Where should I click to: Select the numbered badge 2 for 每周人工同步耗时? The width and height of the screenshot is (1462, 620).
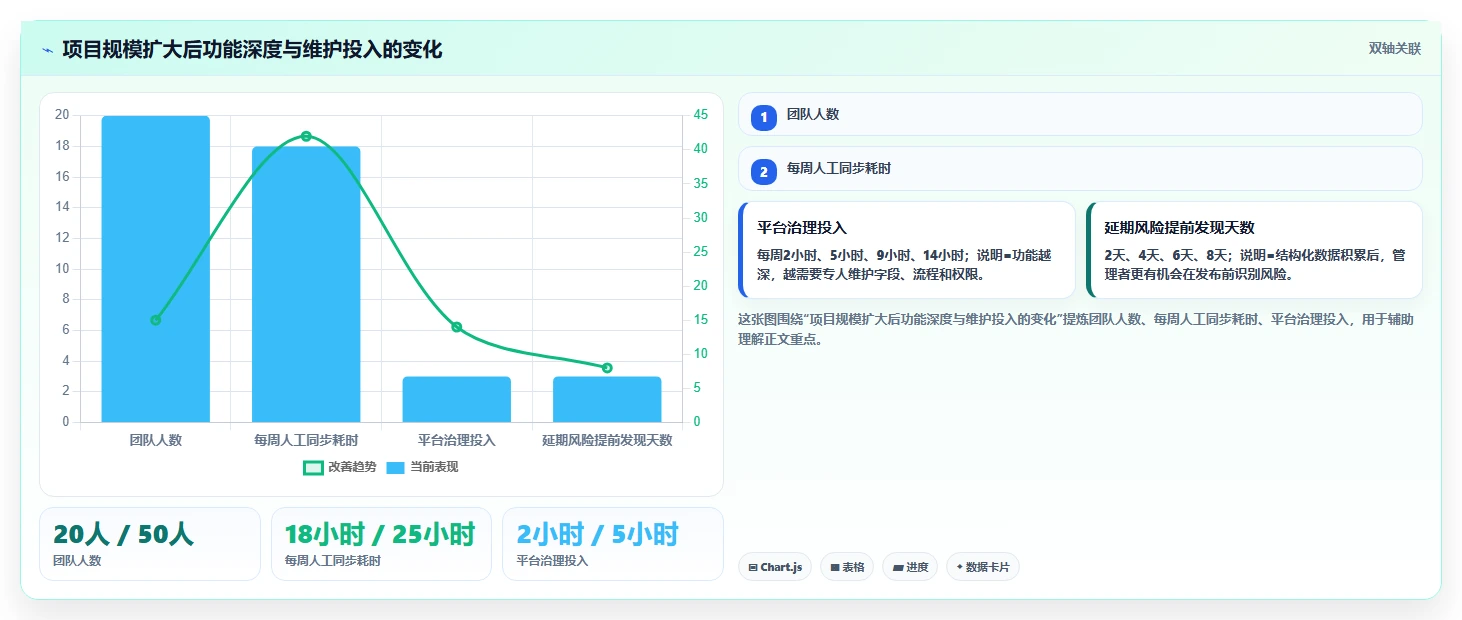(764, 172)
